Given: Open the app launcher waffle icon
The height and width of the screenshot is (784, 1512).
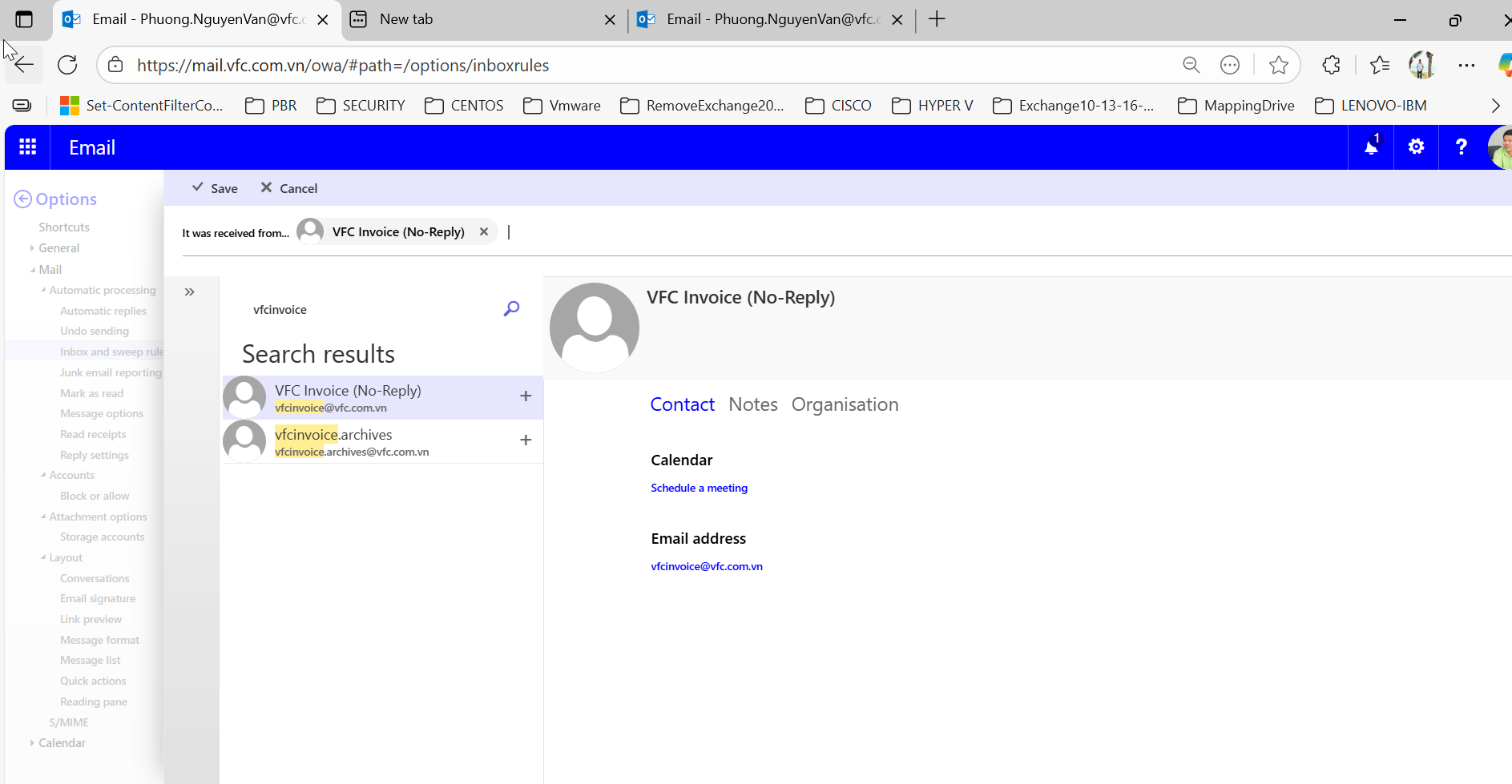Looking at the screenshot, I should pyautogui.click(x=27, y=147).
